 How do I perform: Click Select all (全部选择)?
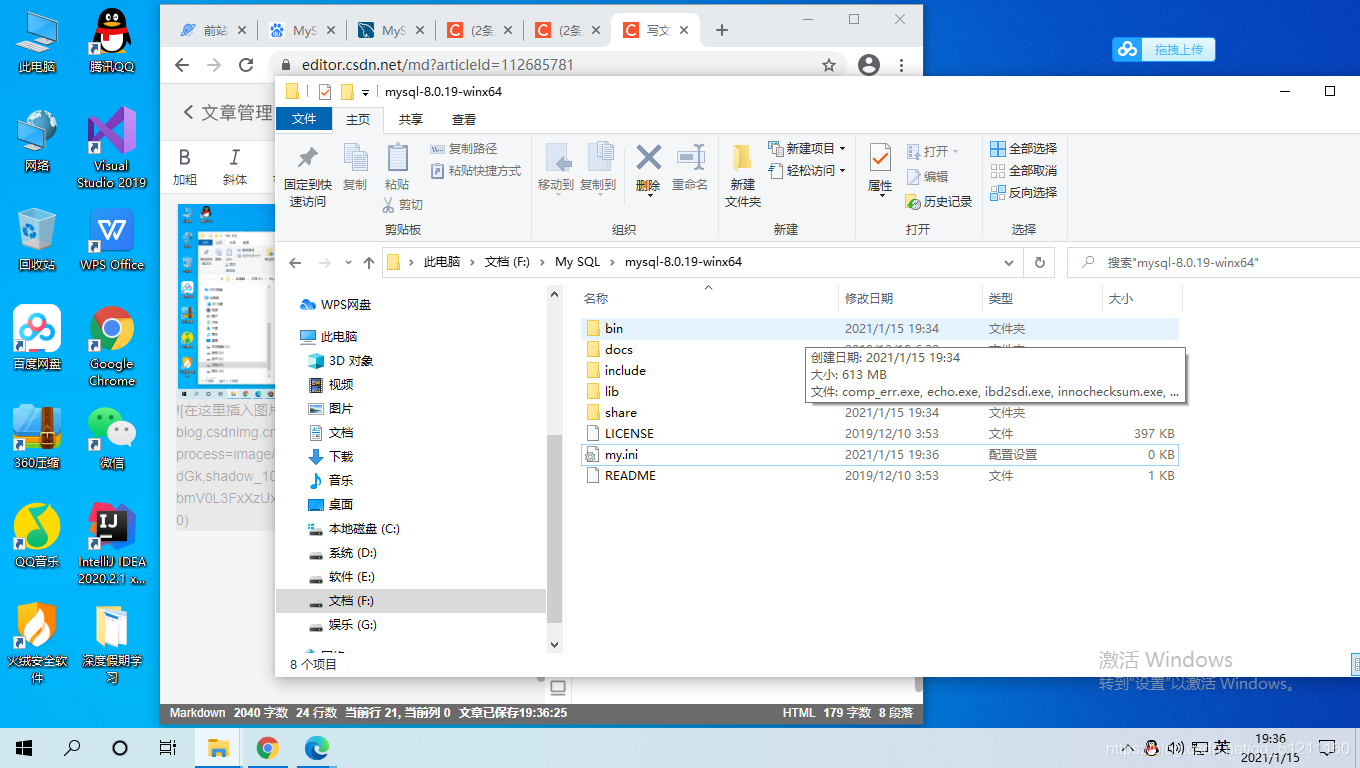1023,148
